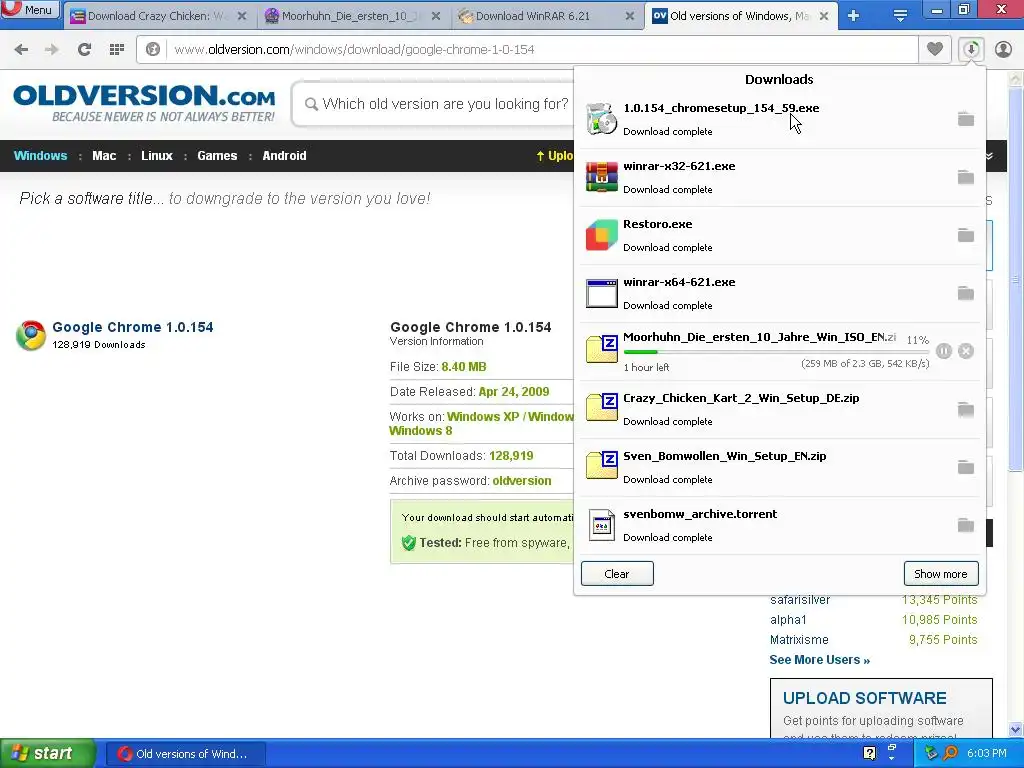The height and width of the screenshot is (768, 1024).
Task: Close the Moorhuhn_Die_ersten_10 tab
Action: click(x=436, y=16)
